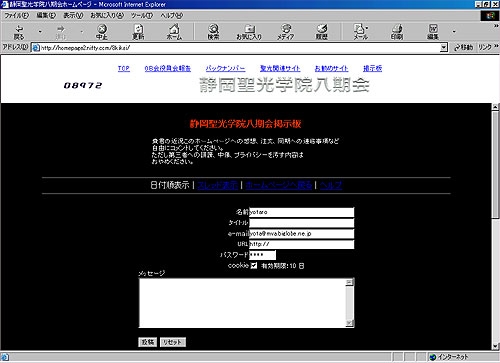The height and width of the screenshot is (363, 500).
Task: Go to the Home (ホーム) toolbar icon
Action: [x=174, y=32]
